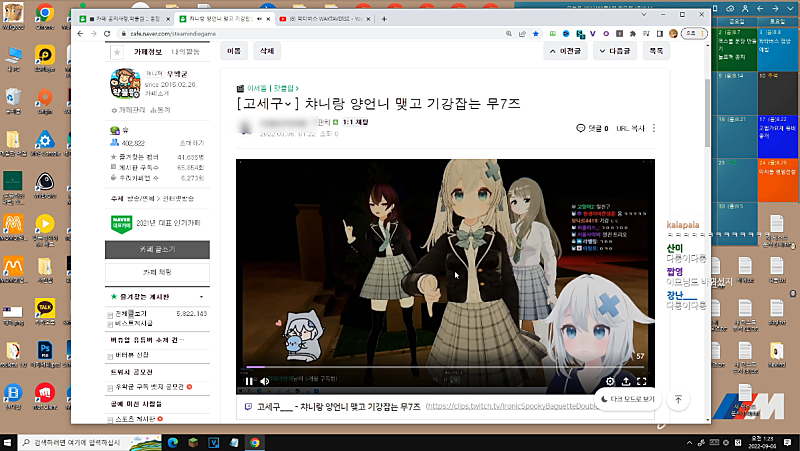Click the 삭제 delete button
Image resolution: width=800 pixels, height=451 pixels.
tap(267, 51)
